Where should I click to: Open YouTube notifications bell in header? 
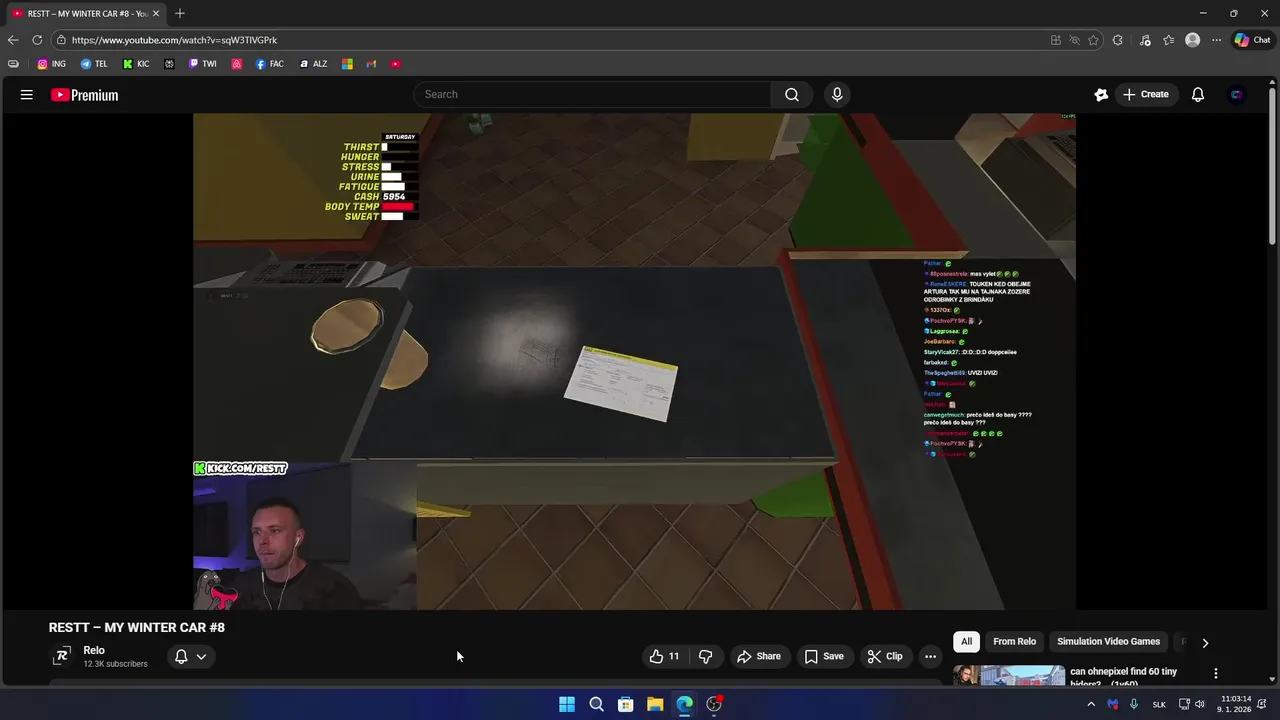1198,95
